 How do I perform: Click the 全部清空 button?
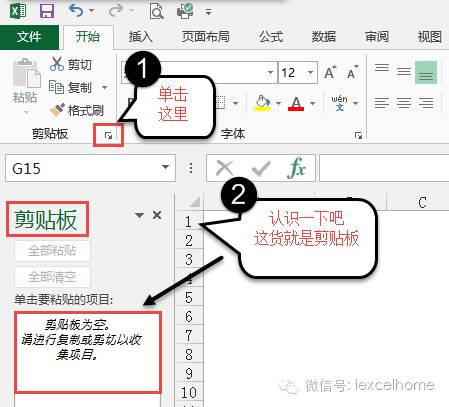[52, 277]
